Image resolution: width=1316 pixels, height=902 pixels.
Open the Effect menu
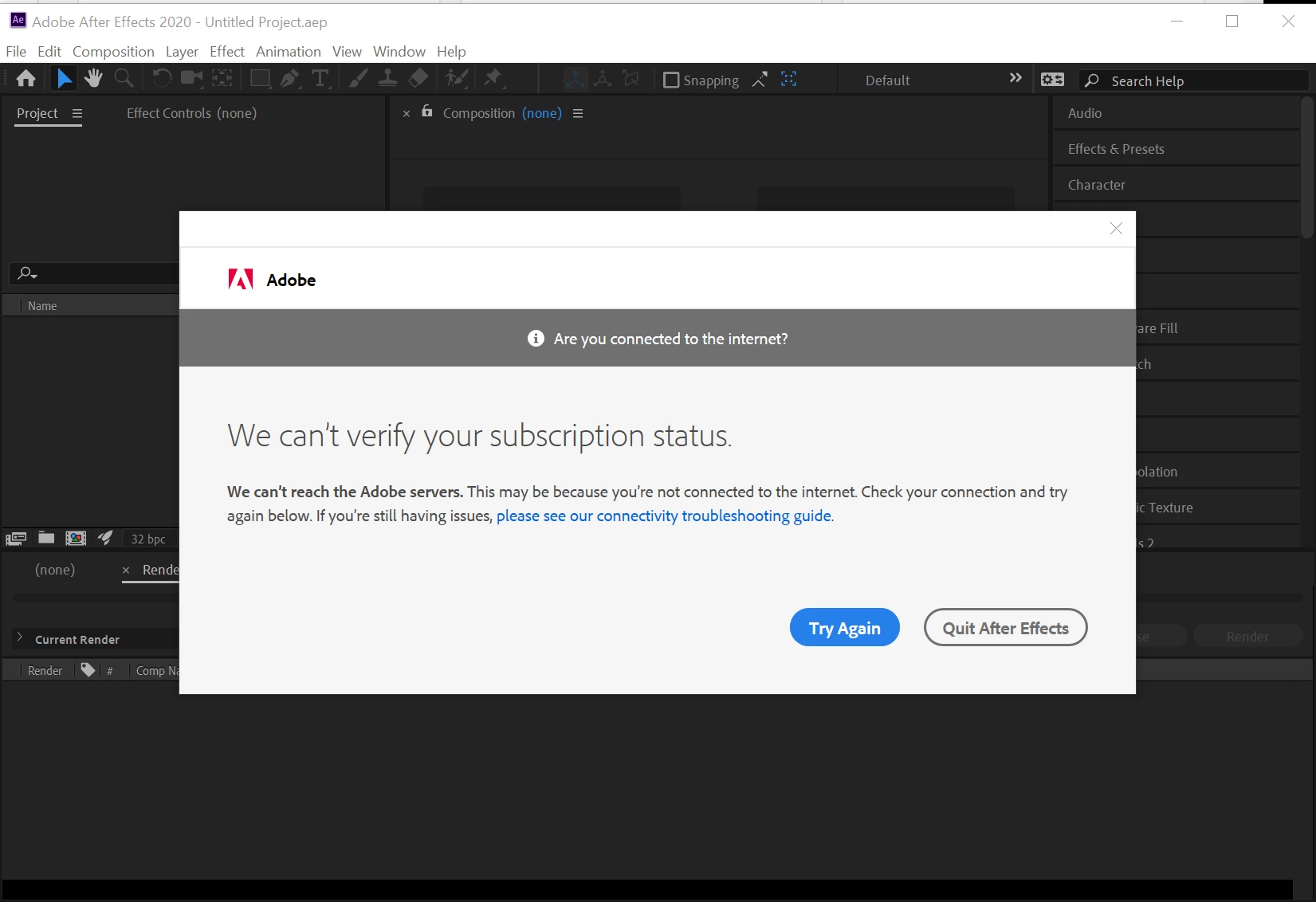pyautogui.click(x=227, y=52)
